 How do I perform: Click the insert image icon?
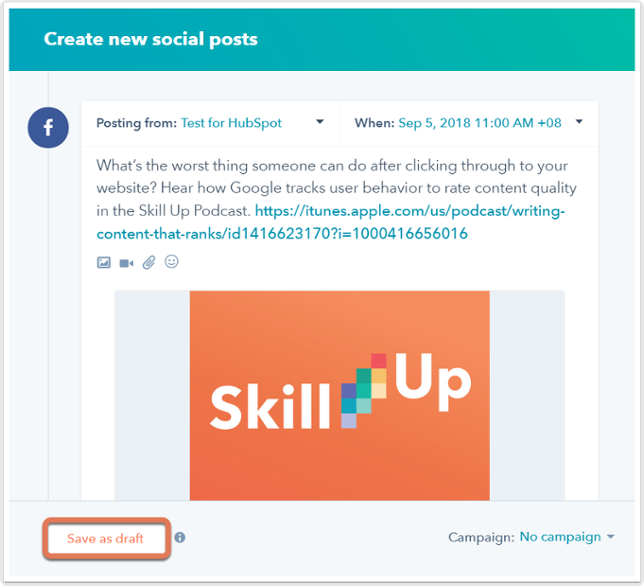point(104,263)
